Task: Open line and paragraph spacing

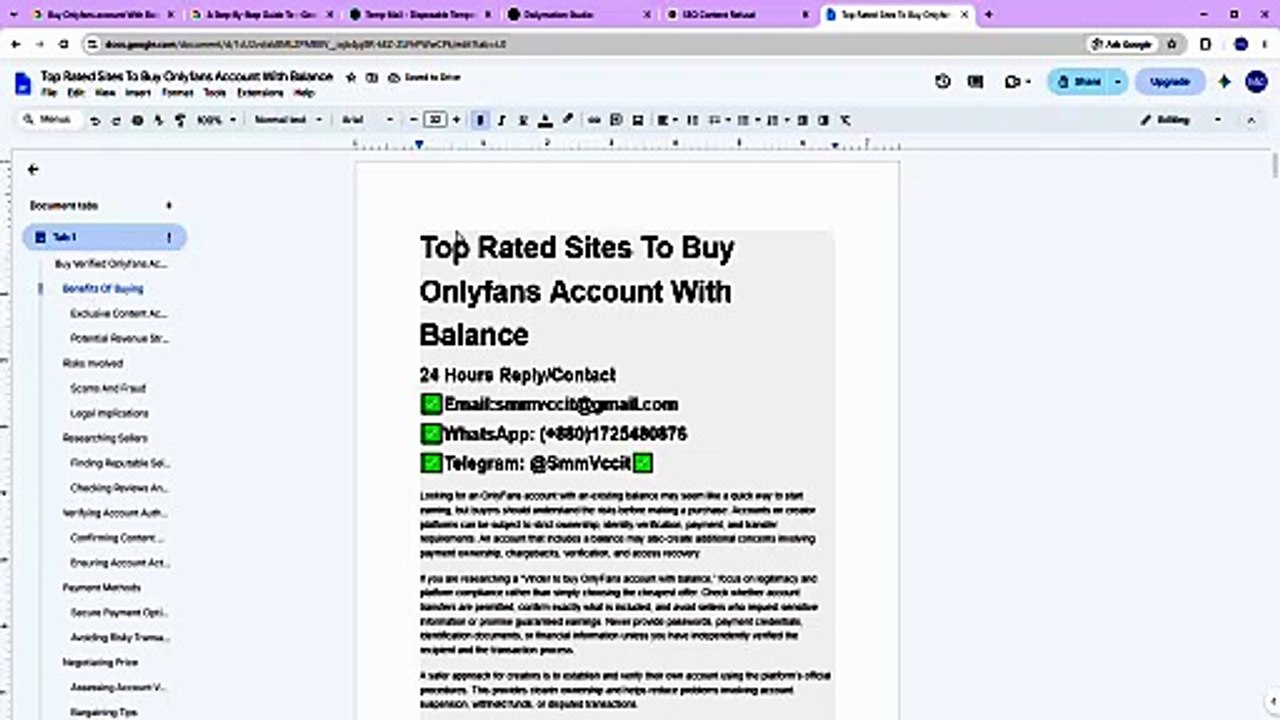Action: pyautogui.click(x=691, y=120)
